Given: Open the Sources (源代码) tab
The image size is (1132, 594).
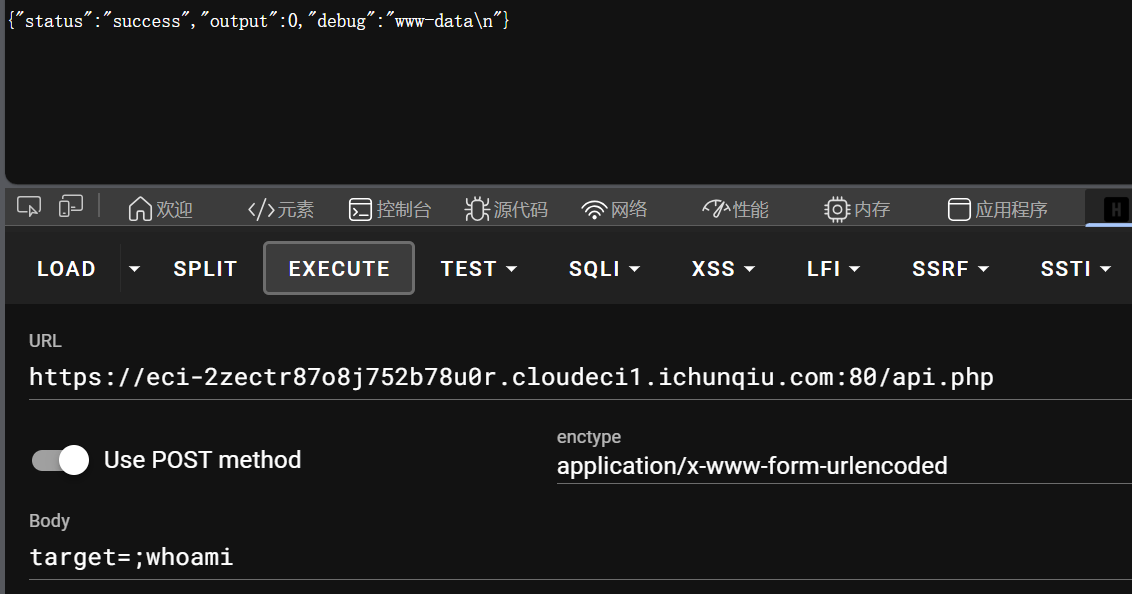Looking at the screenshot, I should [507, 209].
